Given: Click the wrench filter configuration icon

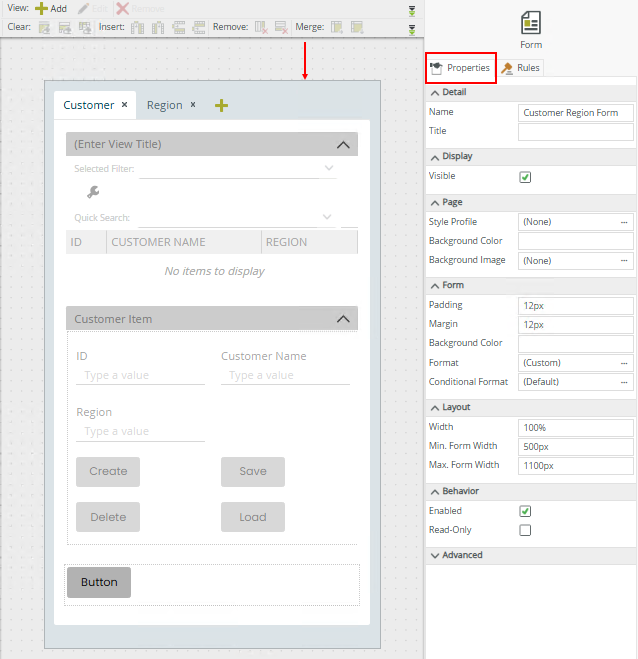Looking at the screenshot, I should (x=93, y=192).
